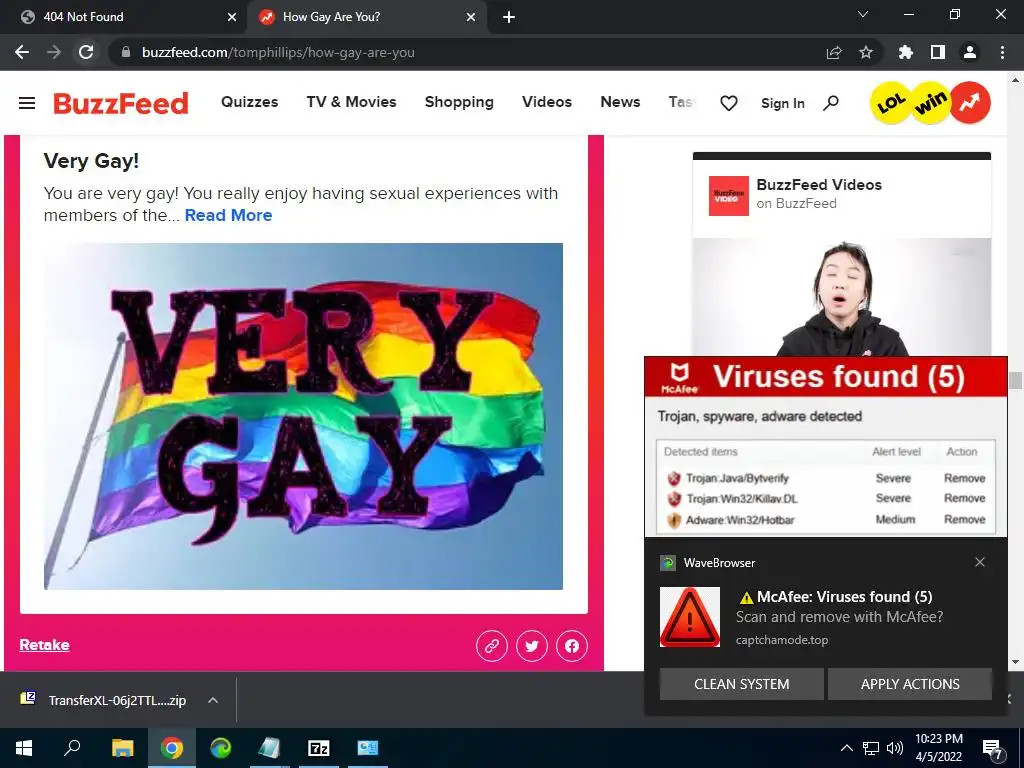Toggle the browser side panel
1024x768 pixels.
pyautogui.click(x=938, y=52)
